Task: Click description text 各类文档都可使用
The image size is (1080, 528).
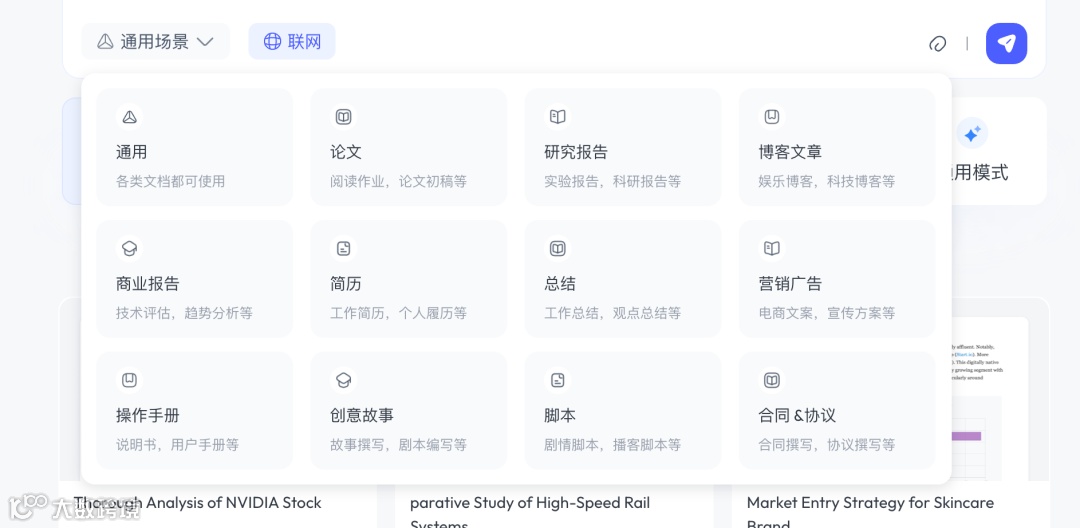Action: [x=170, y=182]
